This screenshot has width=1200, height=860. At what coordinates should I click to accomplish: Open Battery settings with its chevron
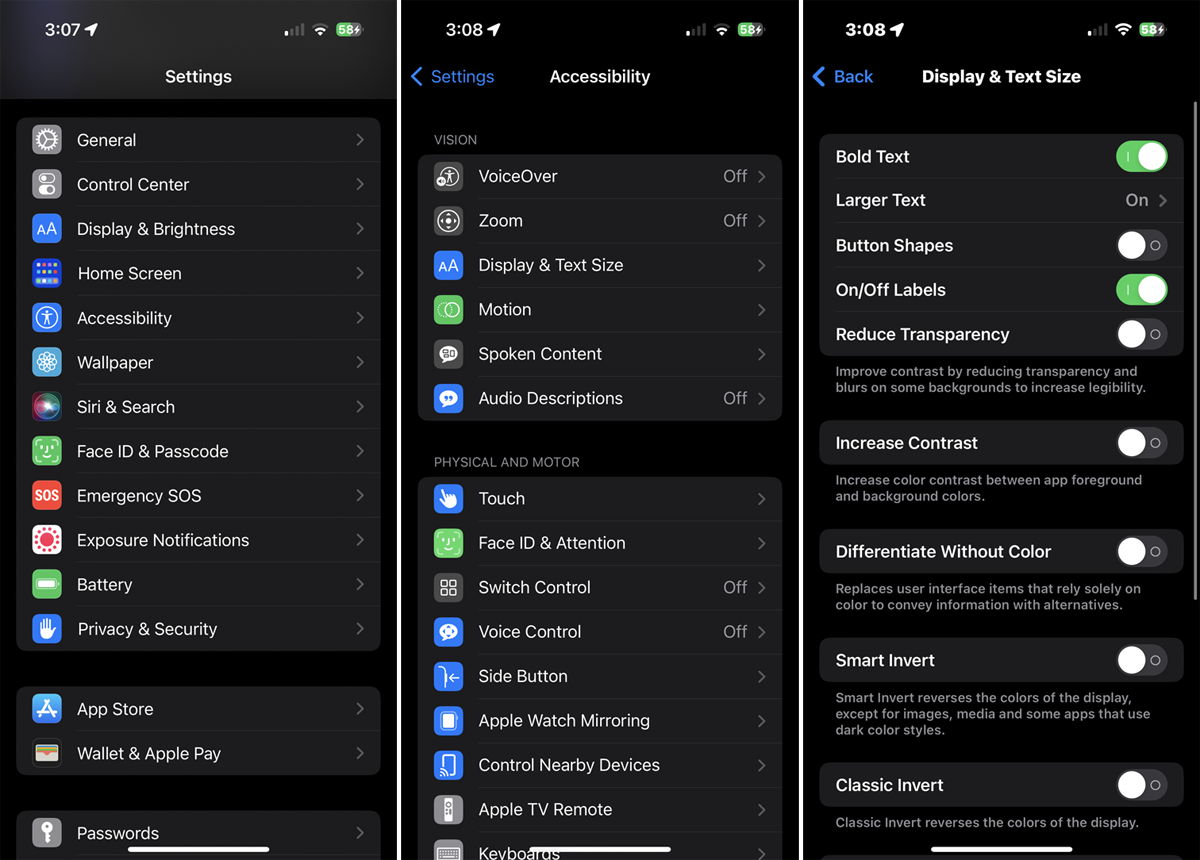coord(360,585)
